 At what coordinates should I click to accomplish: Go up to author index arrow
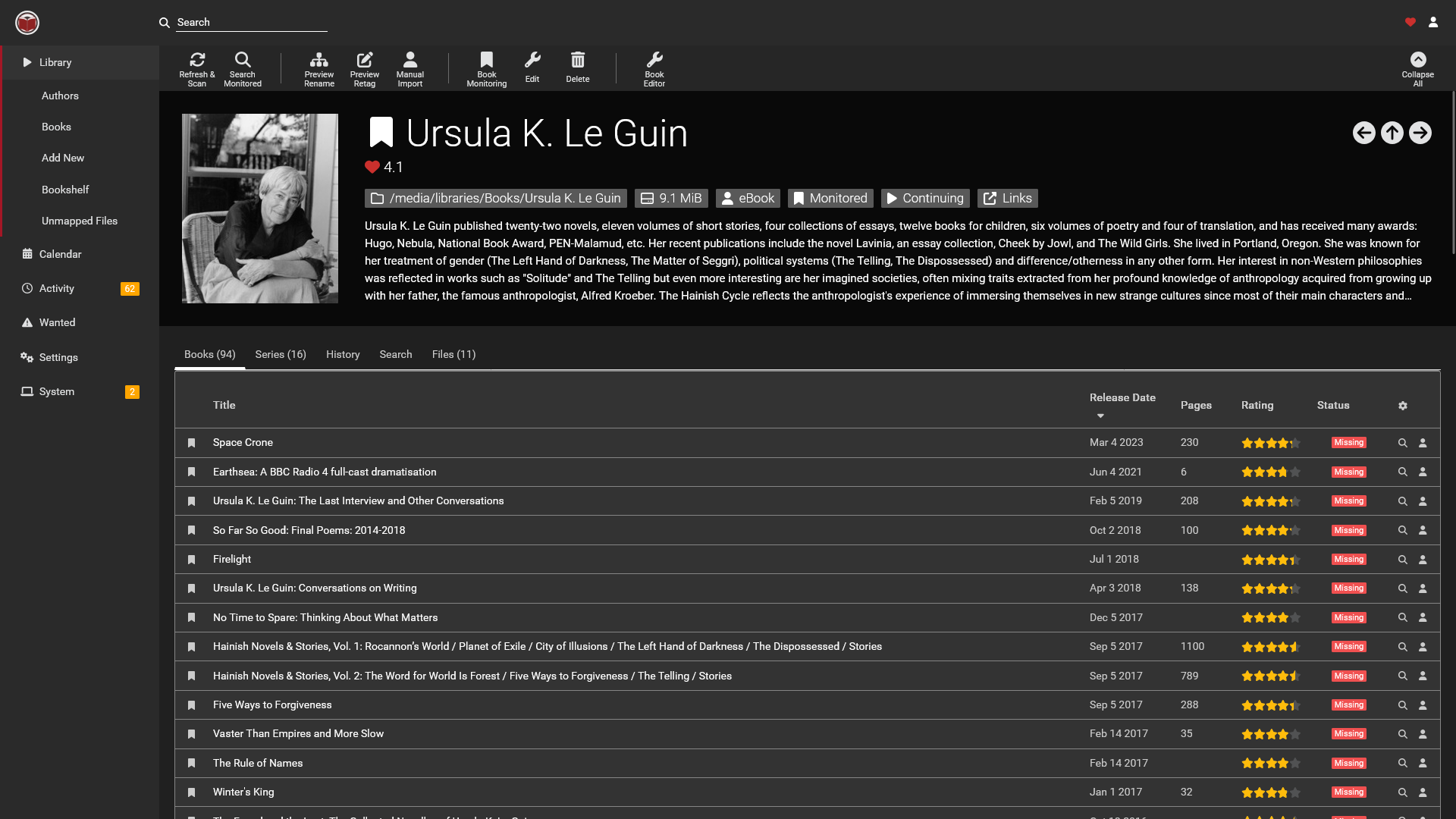(1392, 133)
